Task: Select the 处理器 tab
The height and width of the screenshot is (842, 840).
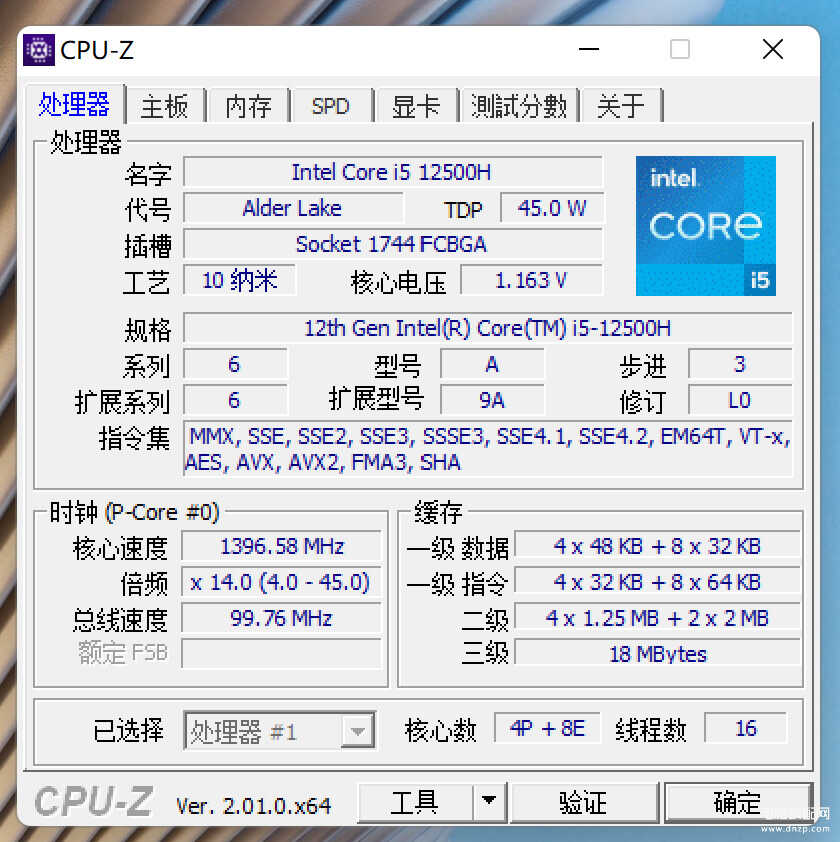Action: click(x=75, y=104)
